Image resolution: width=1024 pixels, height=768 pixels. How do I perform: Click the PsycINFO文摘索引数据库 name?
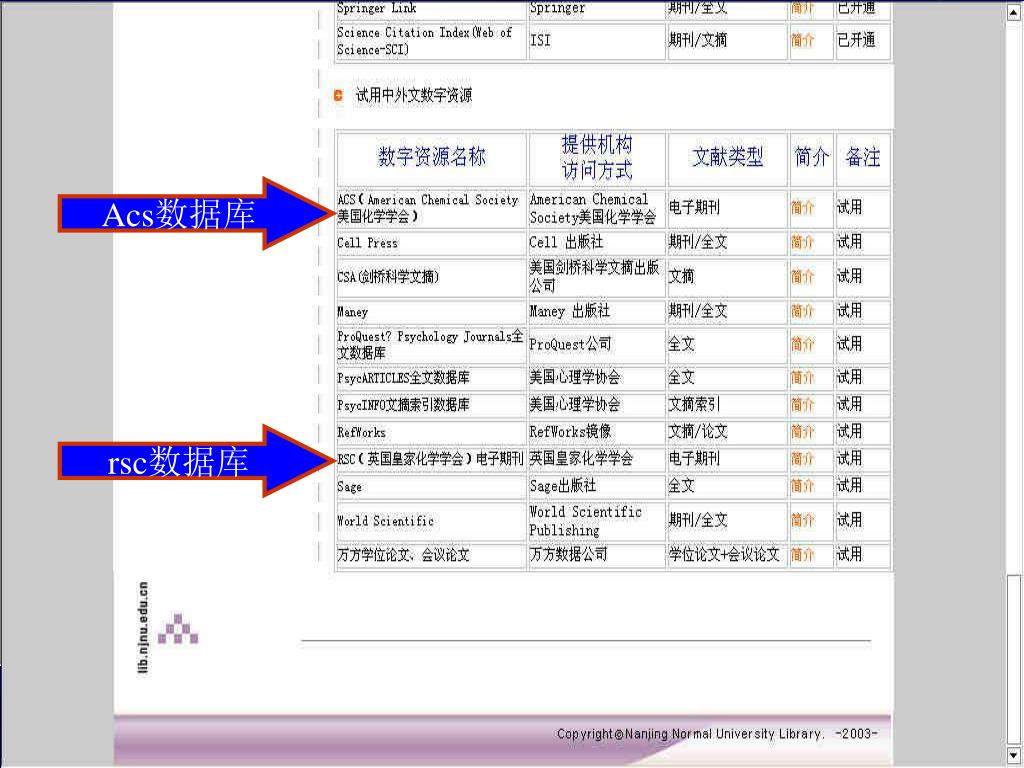pos(403,405)
